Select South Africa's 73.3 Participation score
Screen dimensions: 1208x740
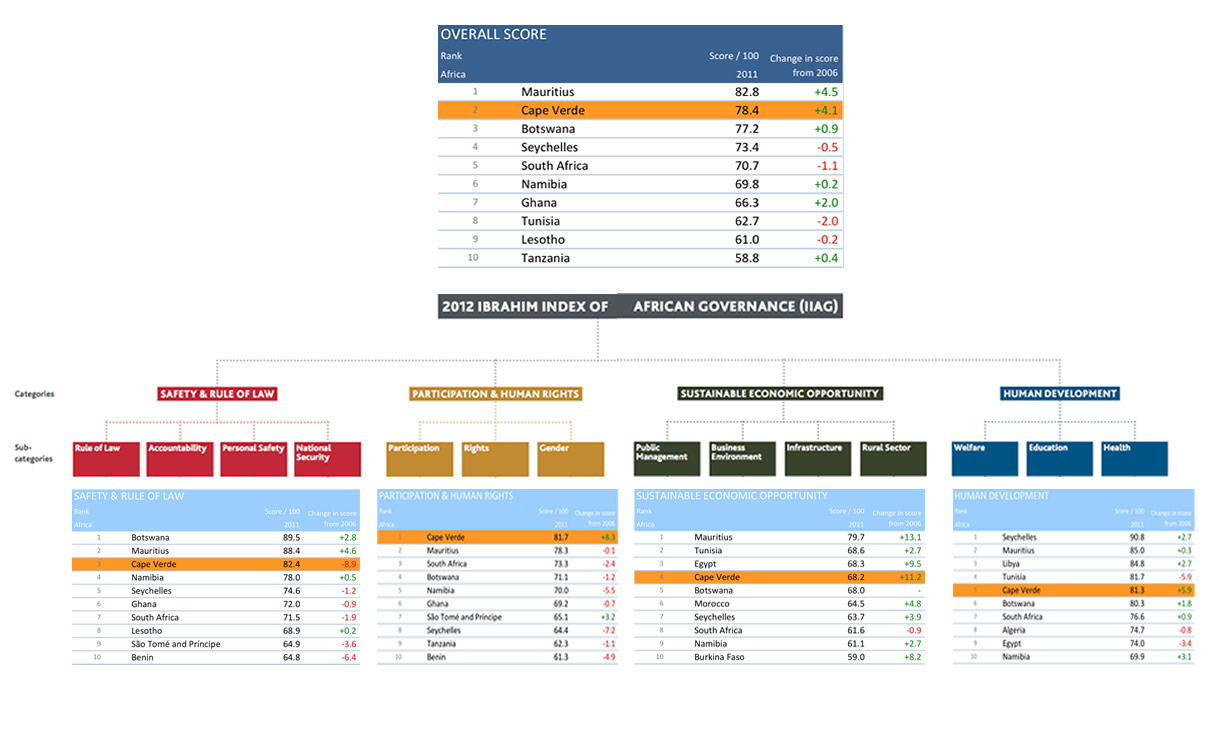pos(560,564)
